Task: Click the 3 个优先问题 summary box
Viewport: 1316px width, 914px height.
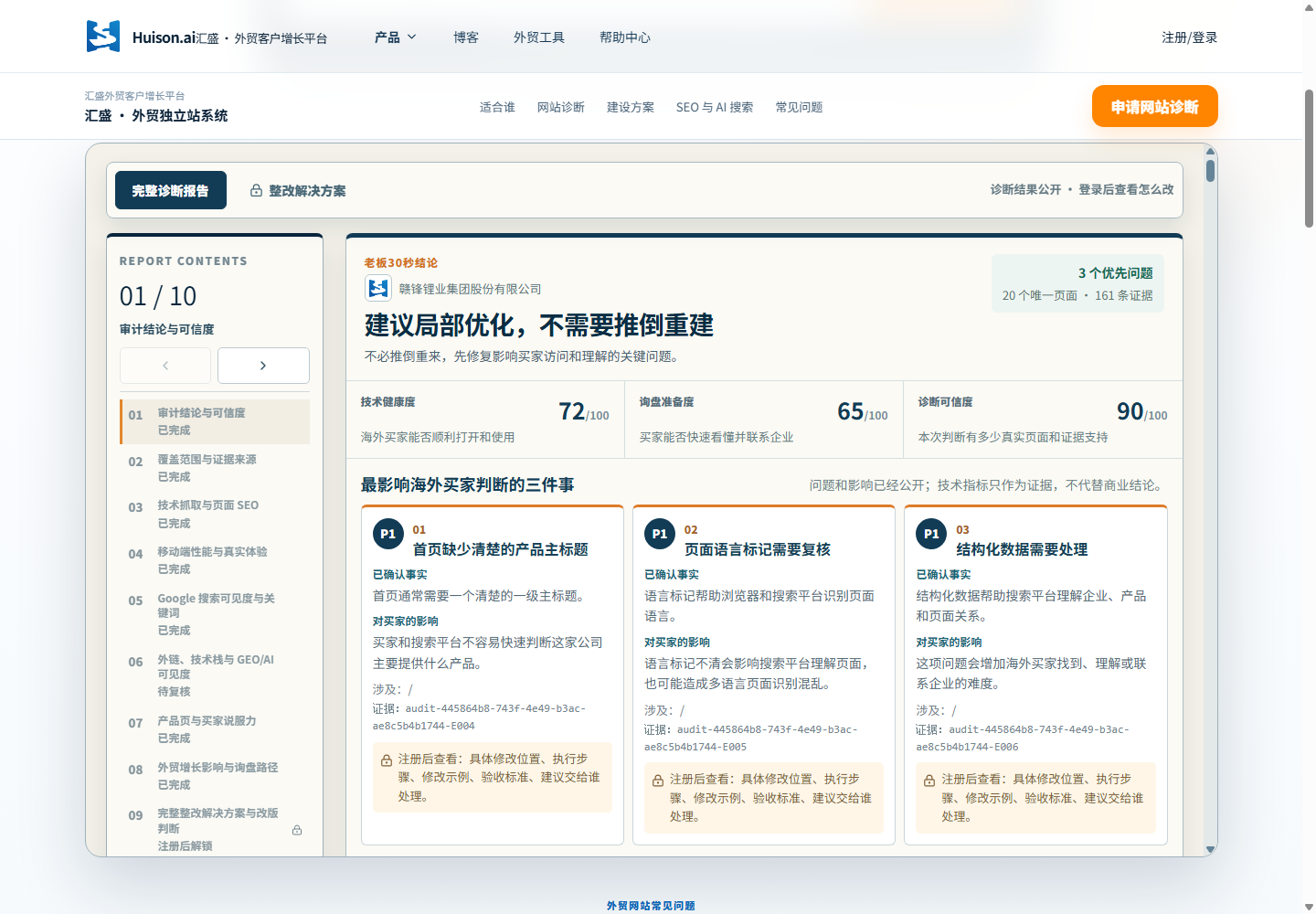Action: point(1077,283)
